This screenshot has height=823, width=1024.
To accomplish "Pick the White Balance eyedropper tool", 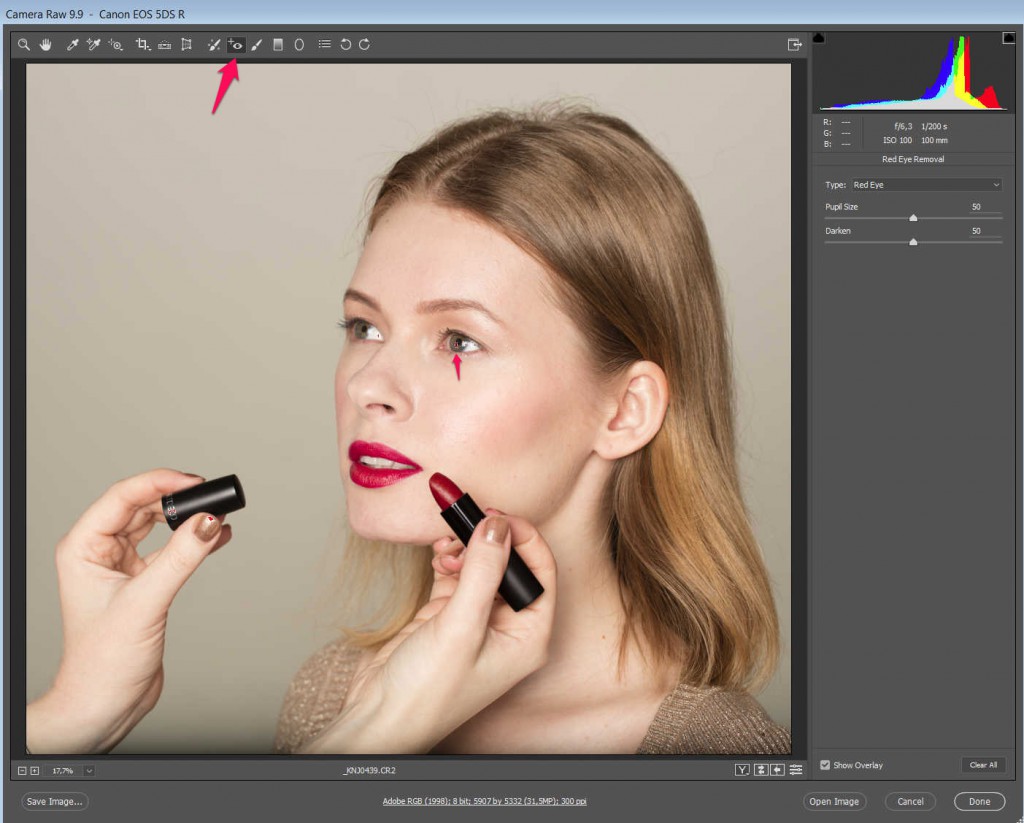I will point(72,45).
